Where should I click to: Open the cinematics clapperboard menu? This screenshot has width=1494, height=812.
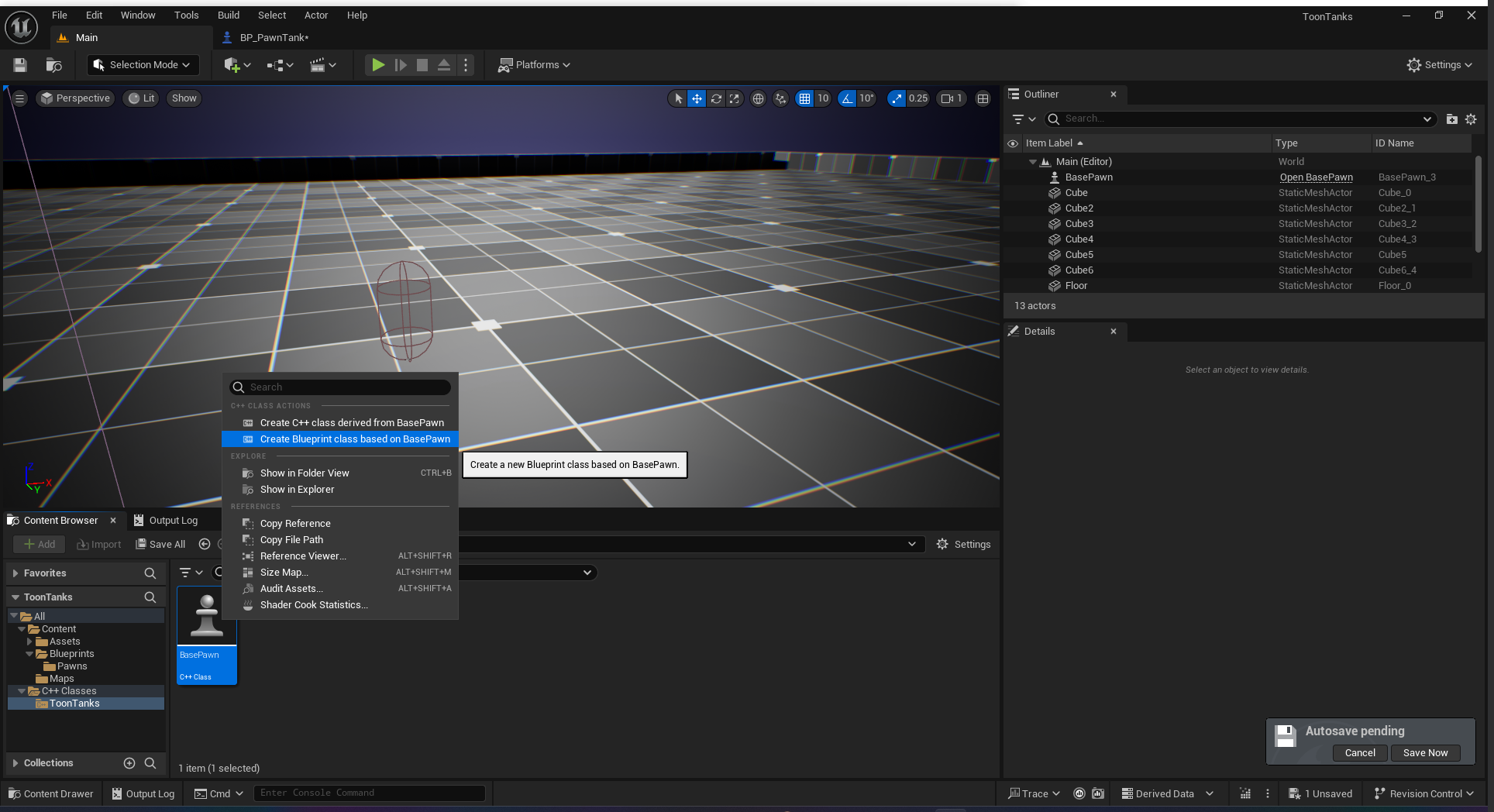click(x=322, y=65)
